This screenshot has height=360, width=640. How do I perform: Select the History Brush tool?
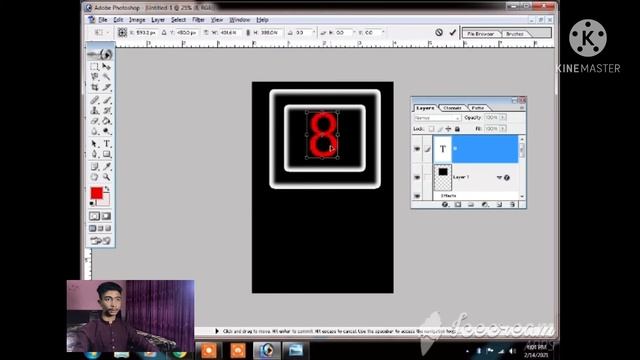(107, 111)
